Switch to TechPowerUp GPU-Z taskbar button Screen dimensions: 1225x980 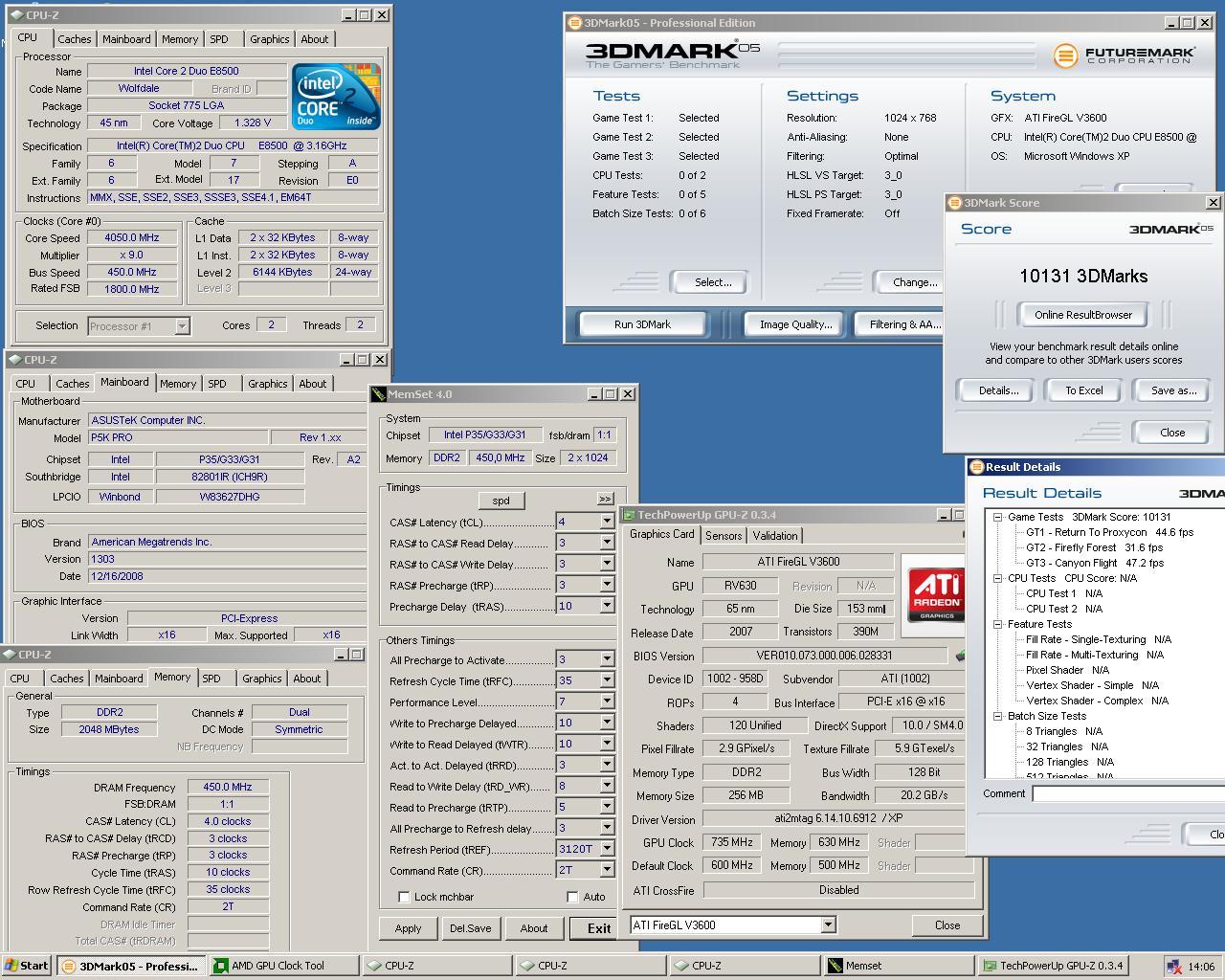1054,966
